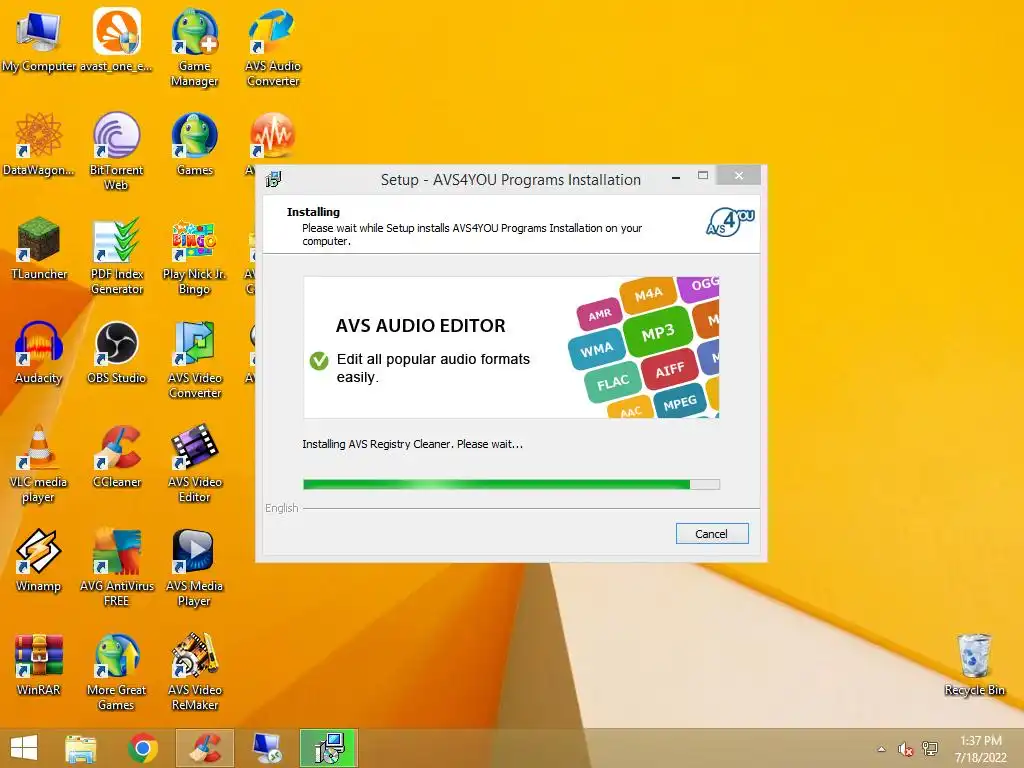
Task: Launch Audacity from desktop
Action: [x=39, y=352]
